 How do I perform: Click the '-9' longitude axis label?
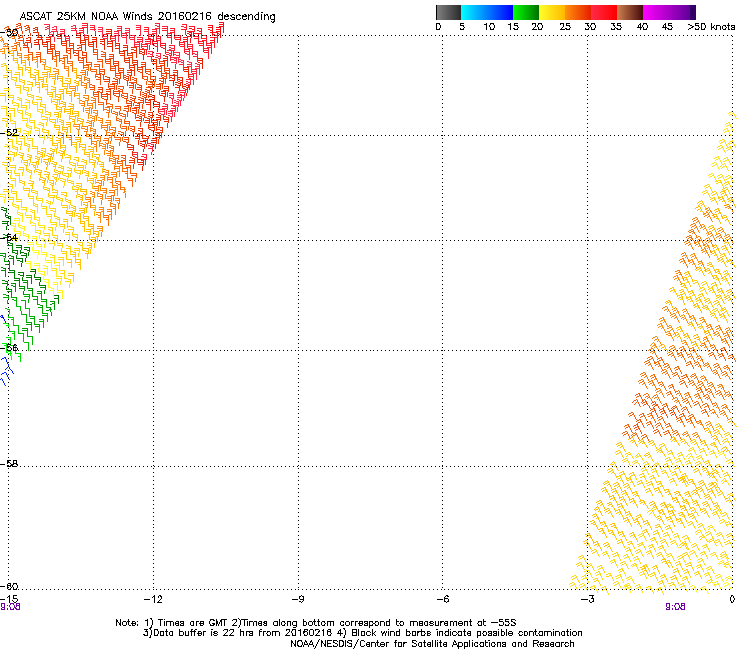click(298, 599)
